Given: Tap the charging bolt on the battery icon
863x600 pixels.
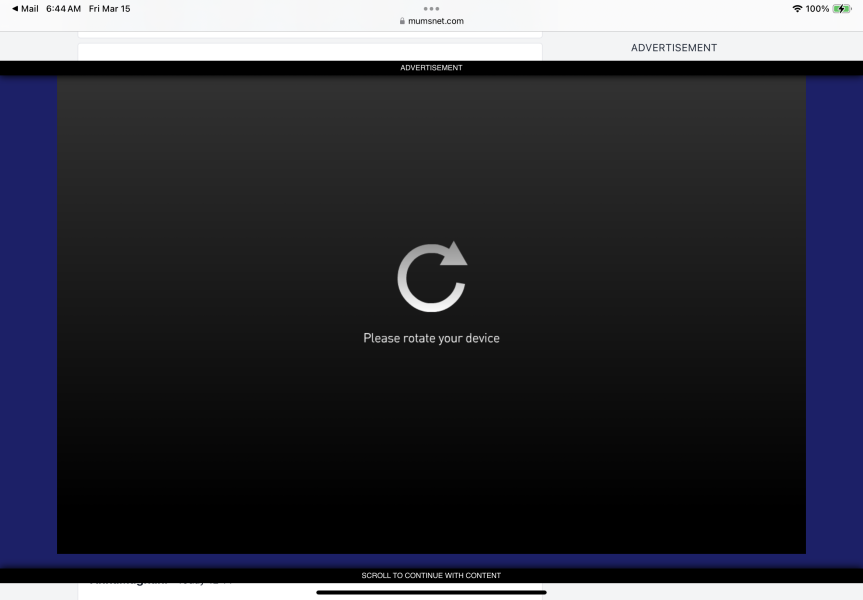Looking at the screenshot, I should point(839,8).
